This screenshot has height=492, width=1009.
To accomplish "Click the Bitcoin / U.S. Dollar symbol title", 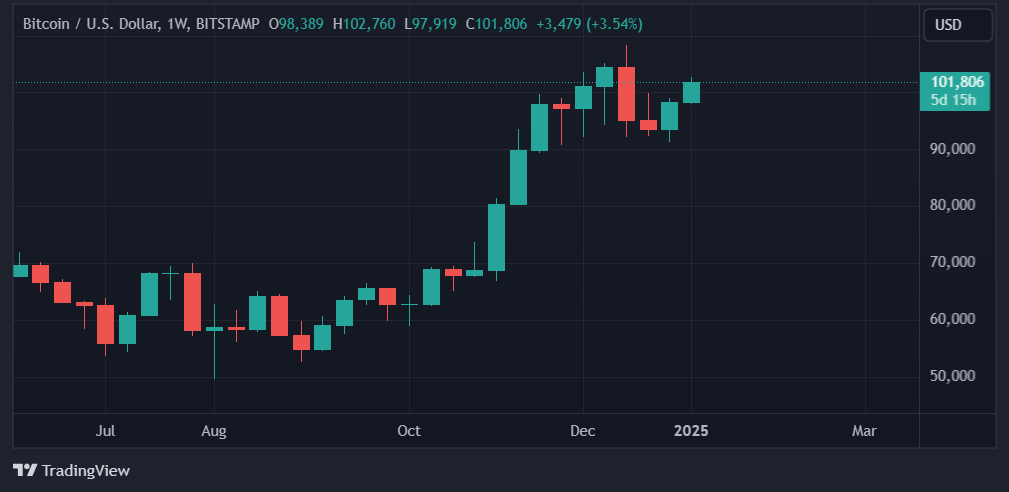I will [x=91, y=23].
